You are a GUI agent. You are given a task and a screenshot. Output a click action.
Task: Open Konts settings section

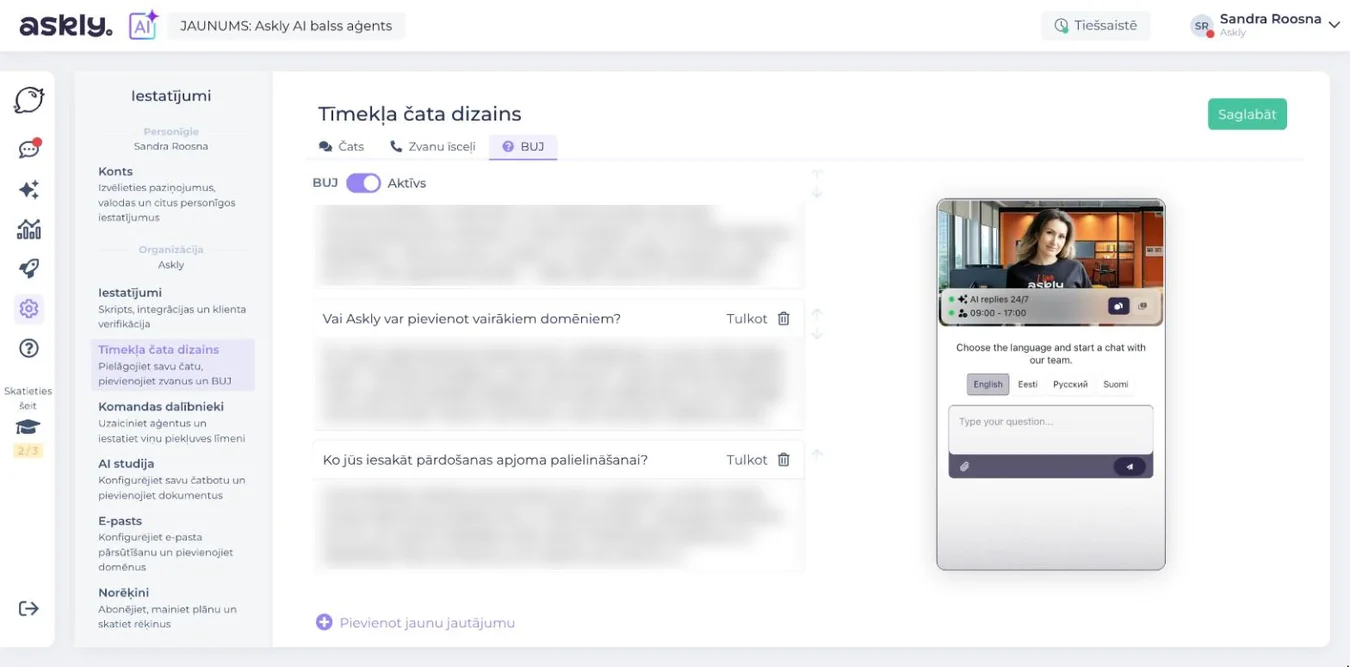click(172, 194)
